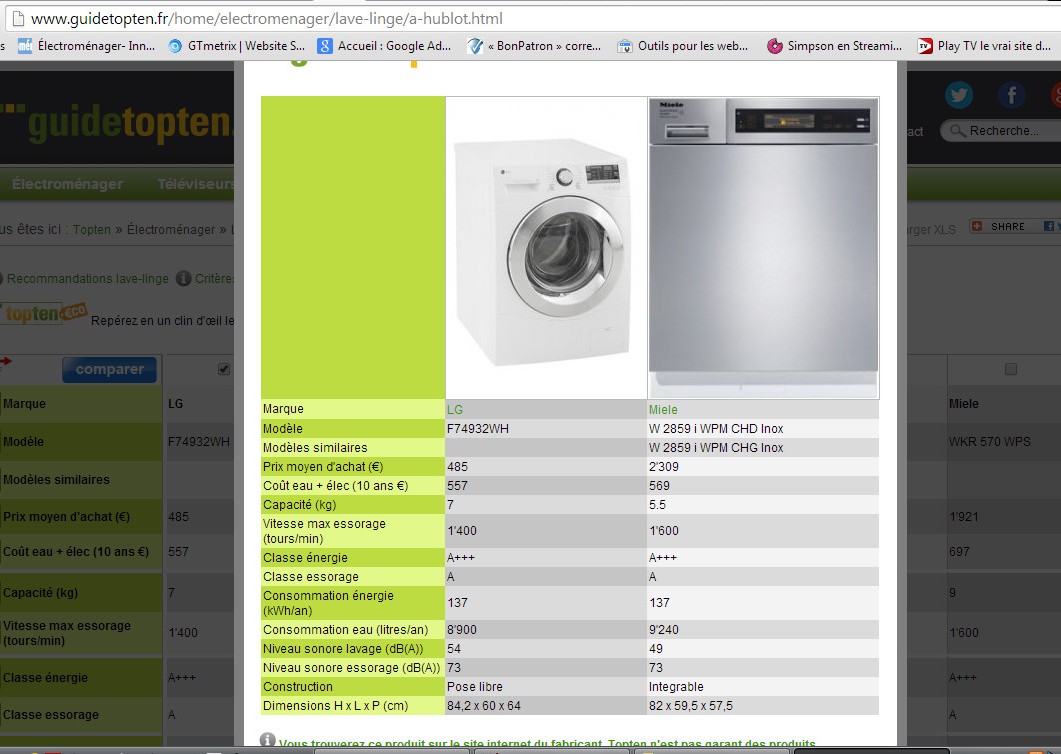This screenshot has width=1061, height=754.
Task: Click the W 2859 i WPM CHD Inox model
Action: (x=716, y=428)
